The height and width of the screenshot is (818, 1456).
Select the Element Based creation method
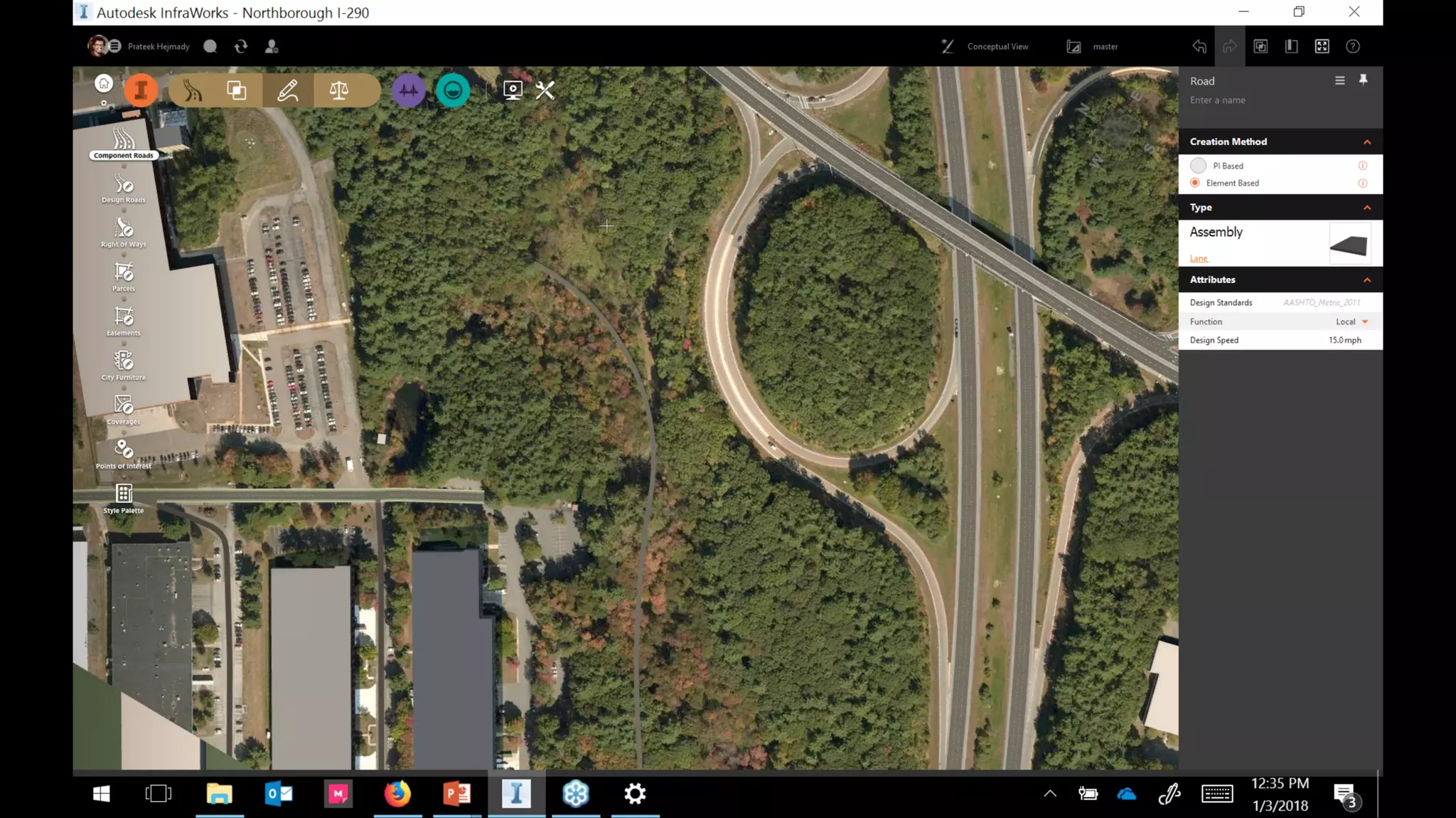[1195, 183]
